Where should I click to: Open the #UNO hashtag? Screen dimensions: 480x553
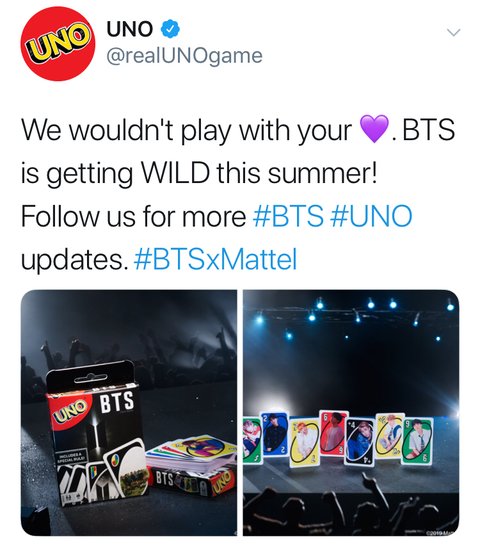click(371, 216)
